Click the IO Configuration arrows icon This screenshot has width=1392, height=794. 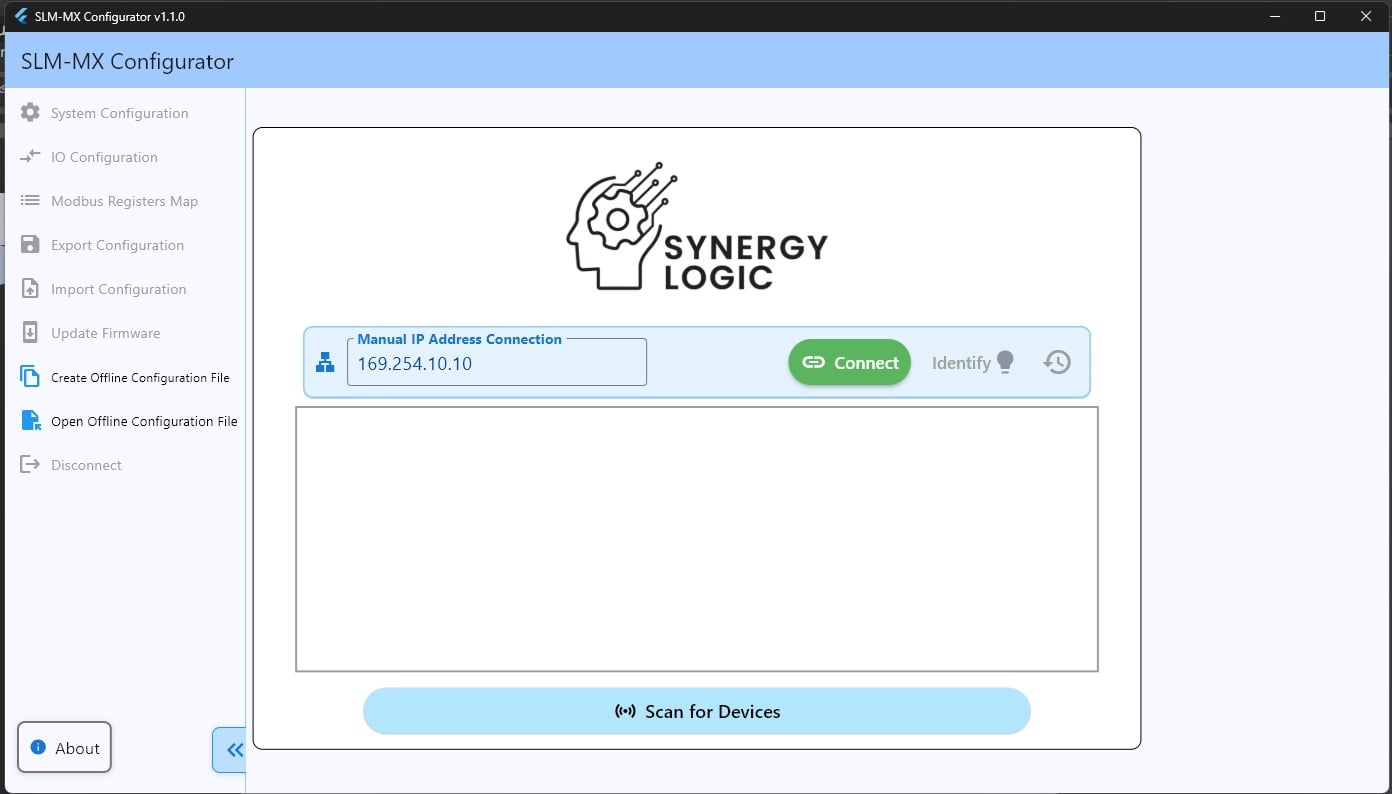pos(31,157)
